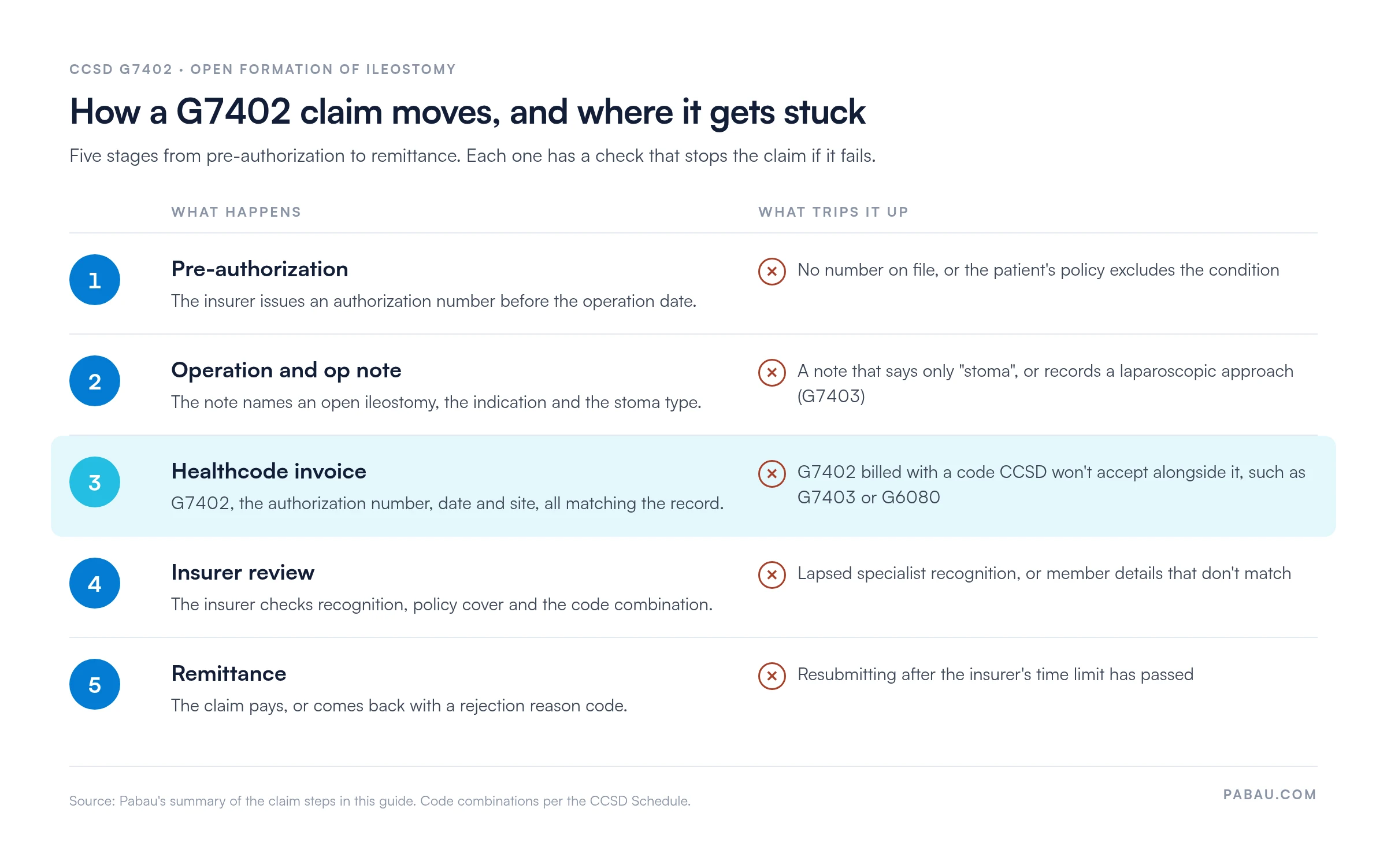Click the WHAT HAPPENS column header
This screenshot has height=868, width=1387.
[x=236, y=212]
